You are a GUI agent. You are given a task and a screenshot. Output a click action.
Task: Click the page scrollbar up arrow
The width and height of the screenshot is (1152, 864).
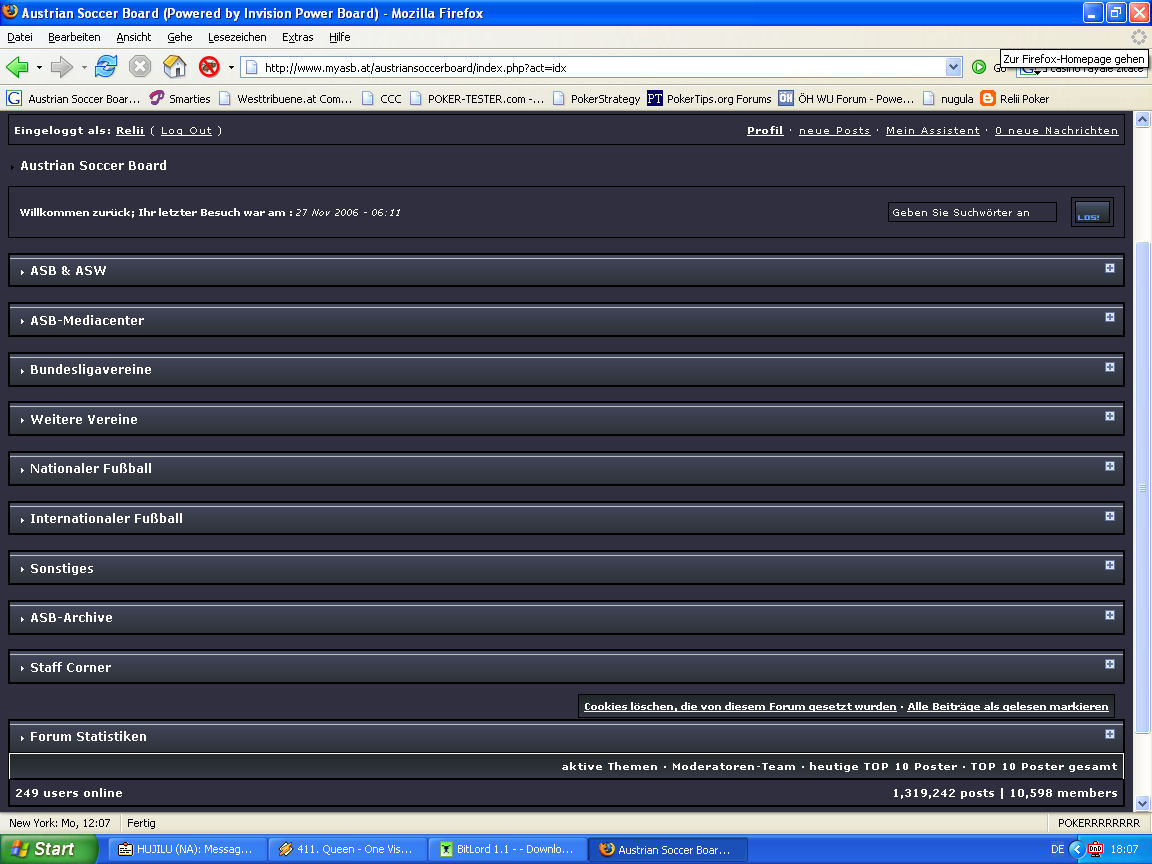(1142, 120)
